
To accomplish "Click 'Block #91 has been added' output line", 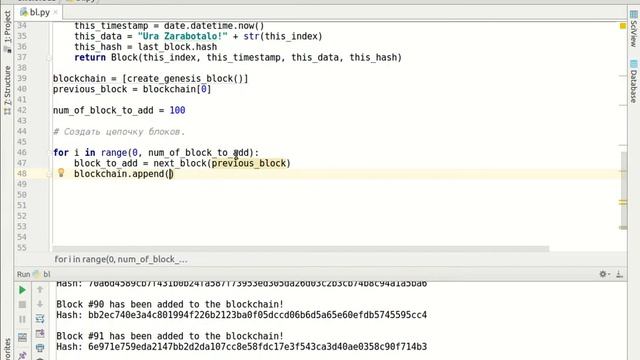I will (170, 336).
